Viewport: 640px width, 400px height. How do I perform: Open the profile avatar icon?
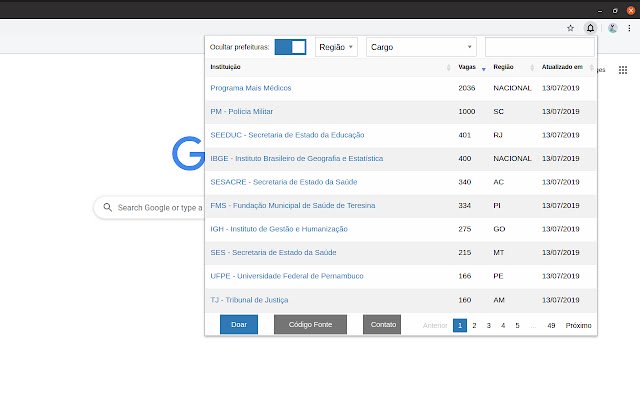pyautogui.click(x=612, y=28)
